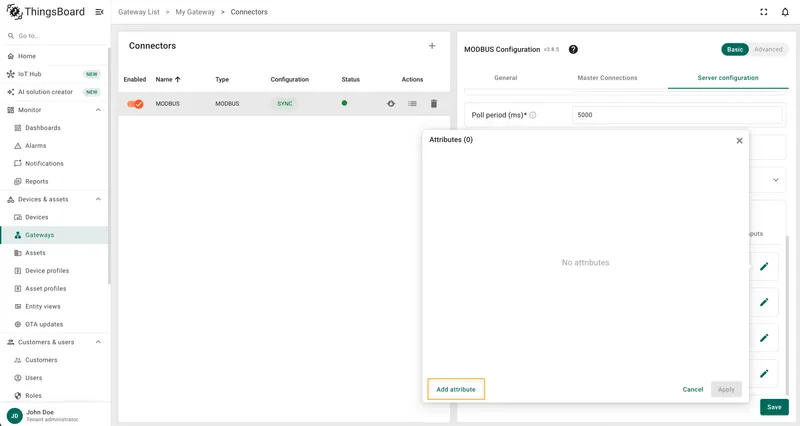This screenshot has height=426, width=800.
Task: Click the ThingsBoard logo
Action: [45, 12]
